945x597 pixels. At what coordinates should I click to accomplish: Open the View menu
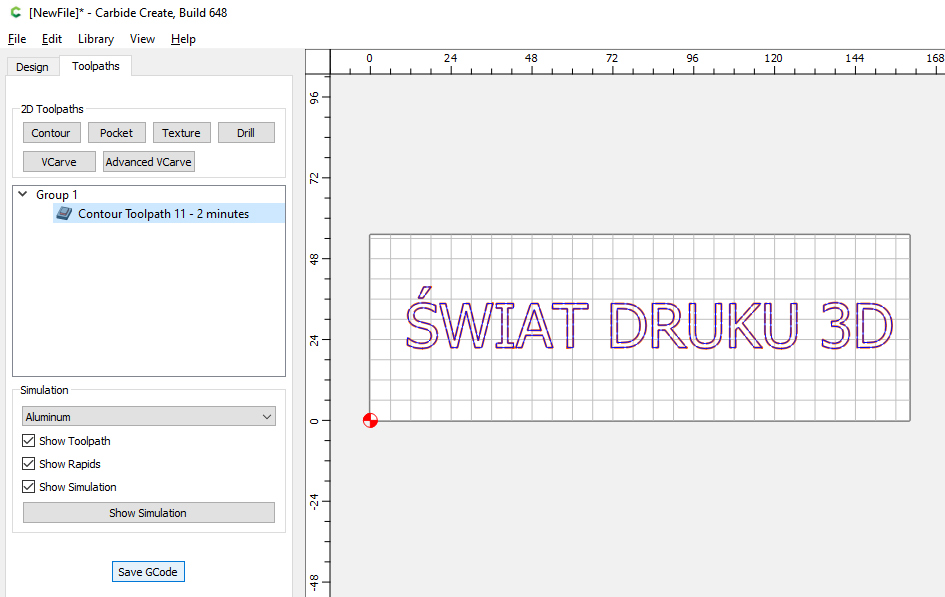(x=142, y=39)
